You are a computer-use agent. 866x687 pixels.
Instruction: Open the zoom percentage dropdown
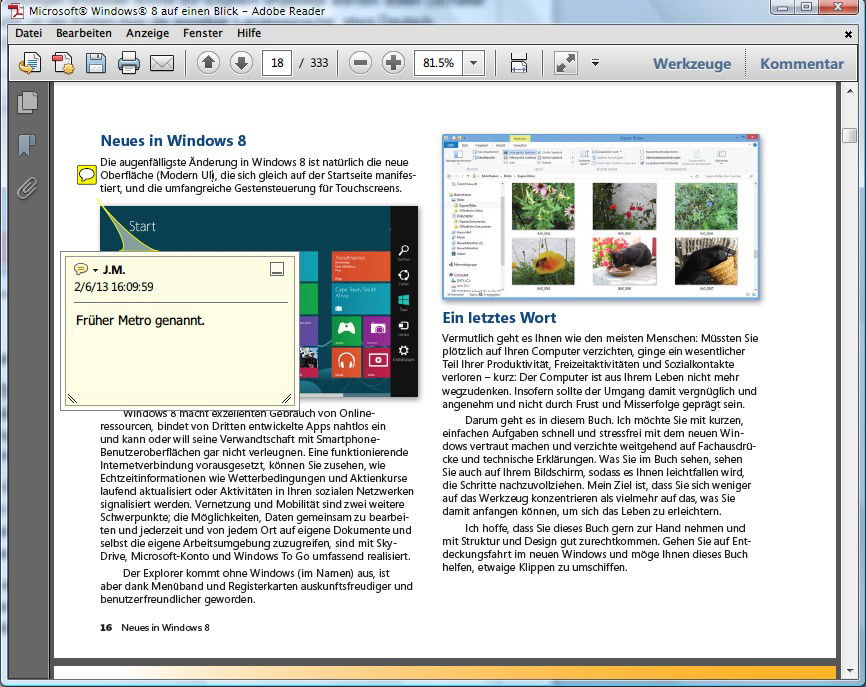[x=473, y=63]
